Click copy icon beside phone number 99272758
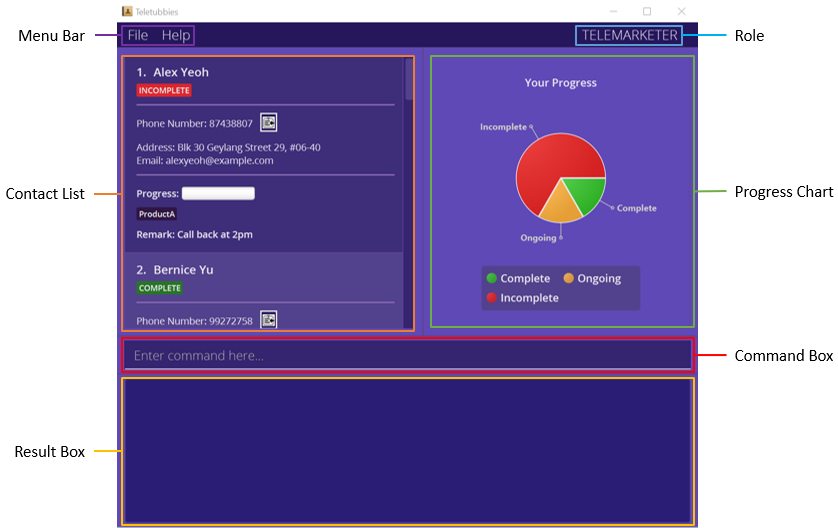Image resolution: width=838 pixels, height=528 pixels. 268,320
